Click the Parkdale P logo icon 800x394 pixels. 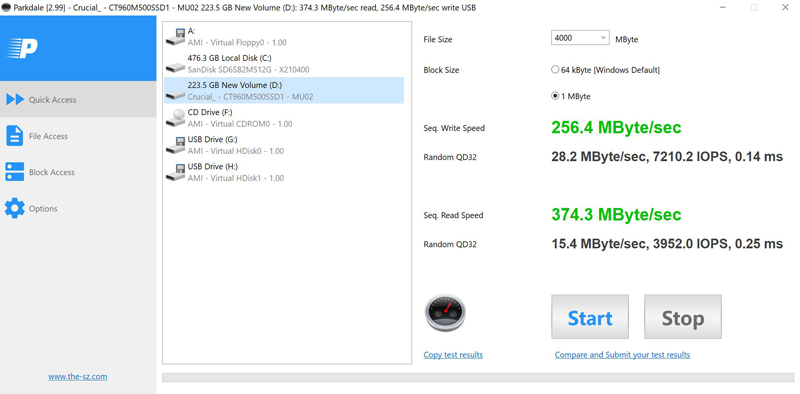click(22, 48)
